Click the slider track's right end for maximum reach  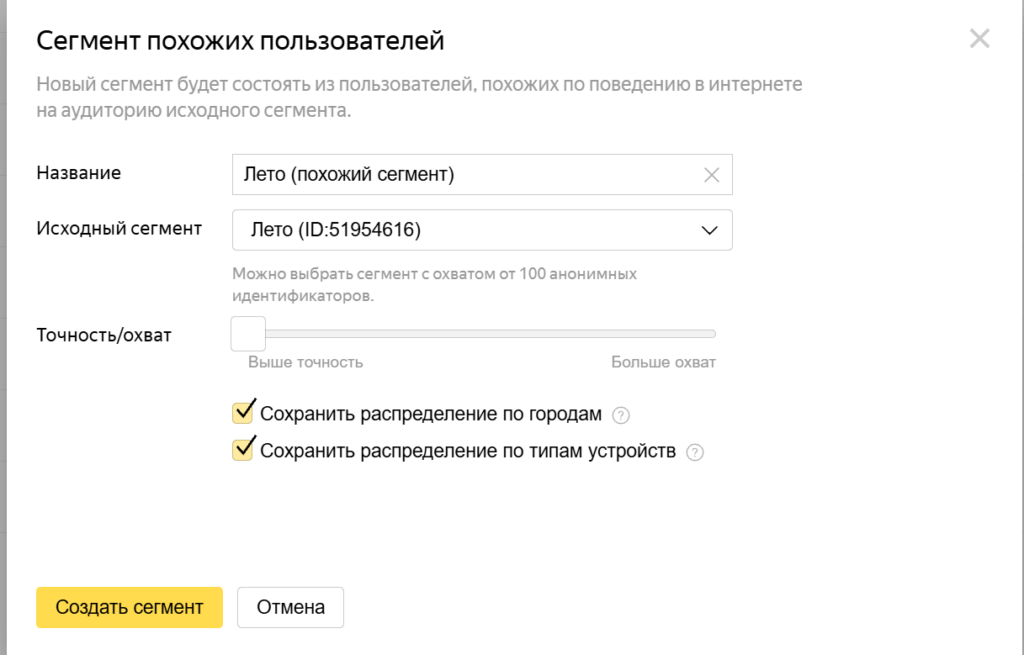point(712,334)
